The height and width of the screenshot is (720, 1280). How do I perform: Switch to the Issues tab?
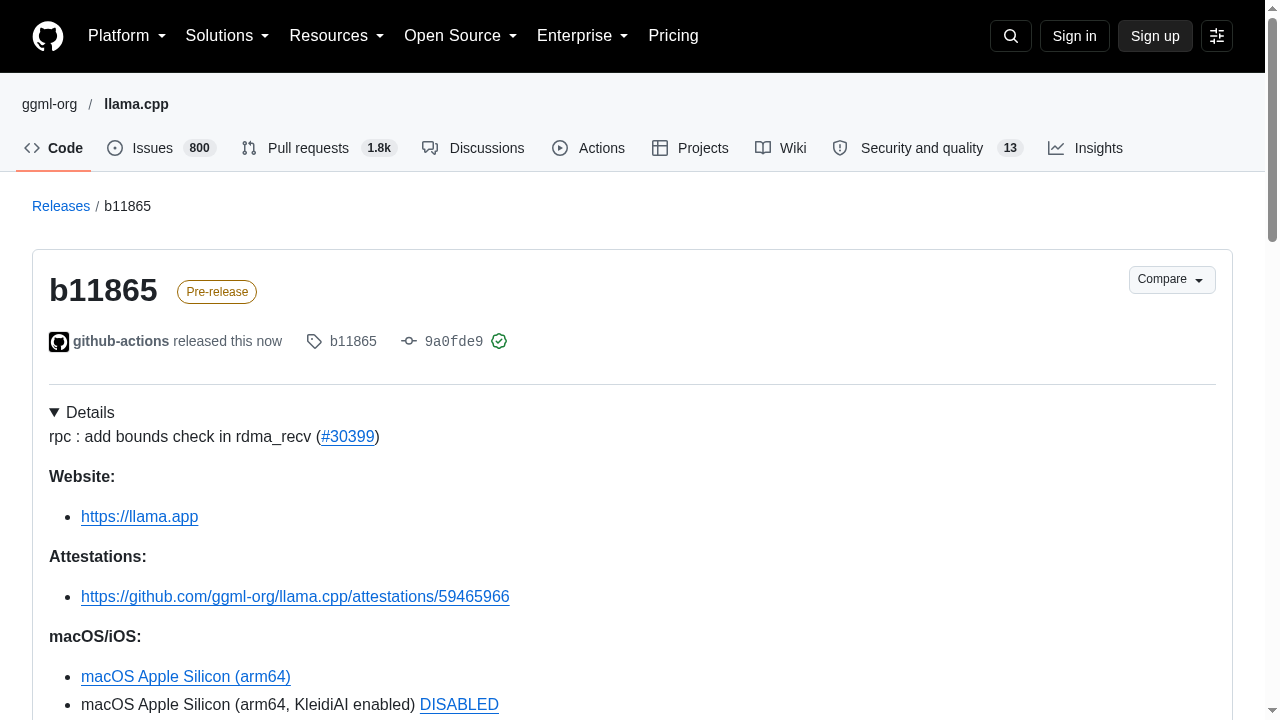tap(161, 148)
